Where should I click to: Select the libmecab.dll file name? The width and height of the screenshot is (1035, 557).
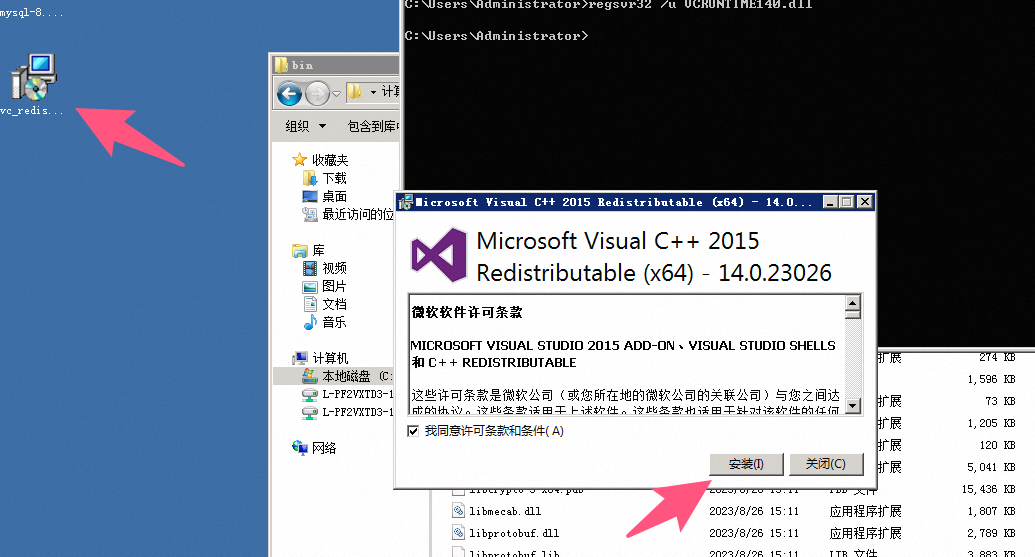click(x=505, y=511)
